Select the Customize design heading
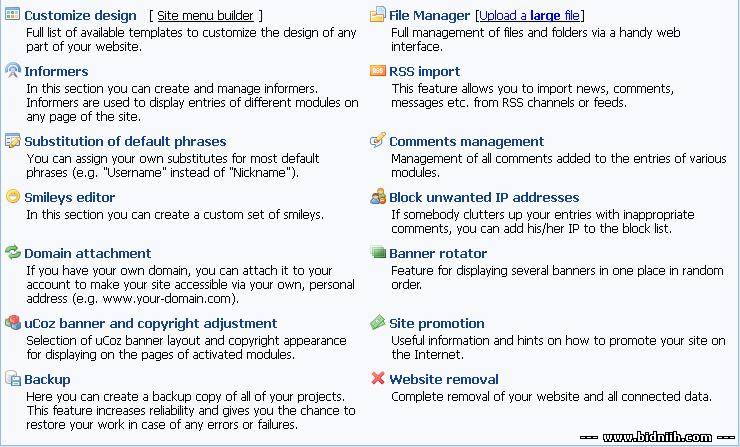740x447 pixels. [x=80, y=16]
